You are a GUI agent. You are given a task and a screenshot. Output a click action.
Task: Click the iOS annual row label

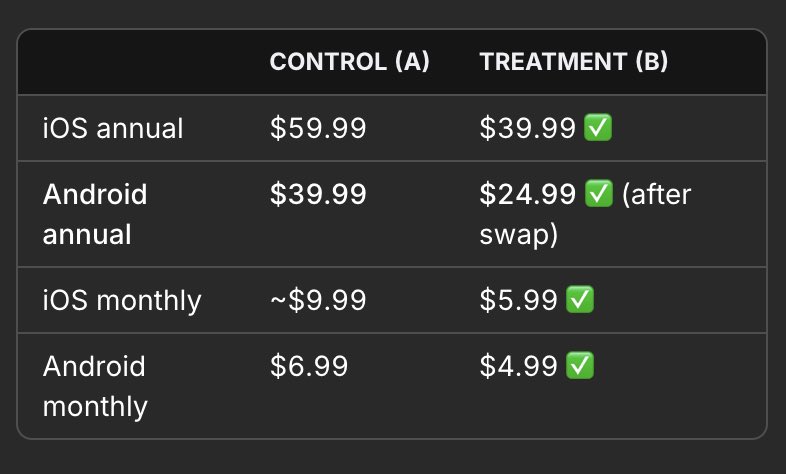coord(113,128)
